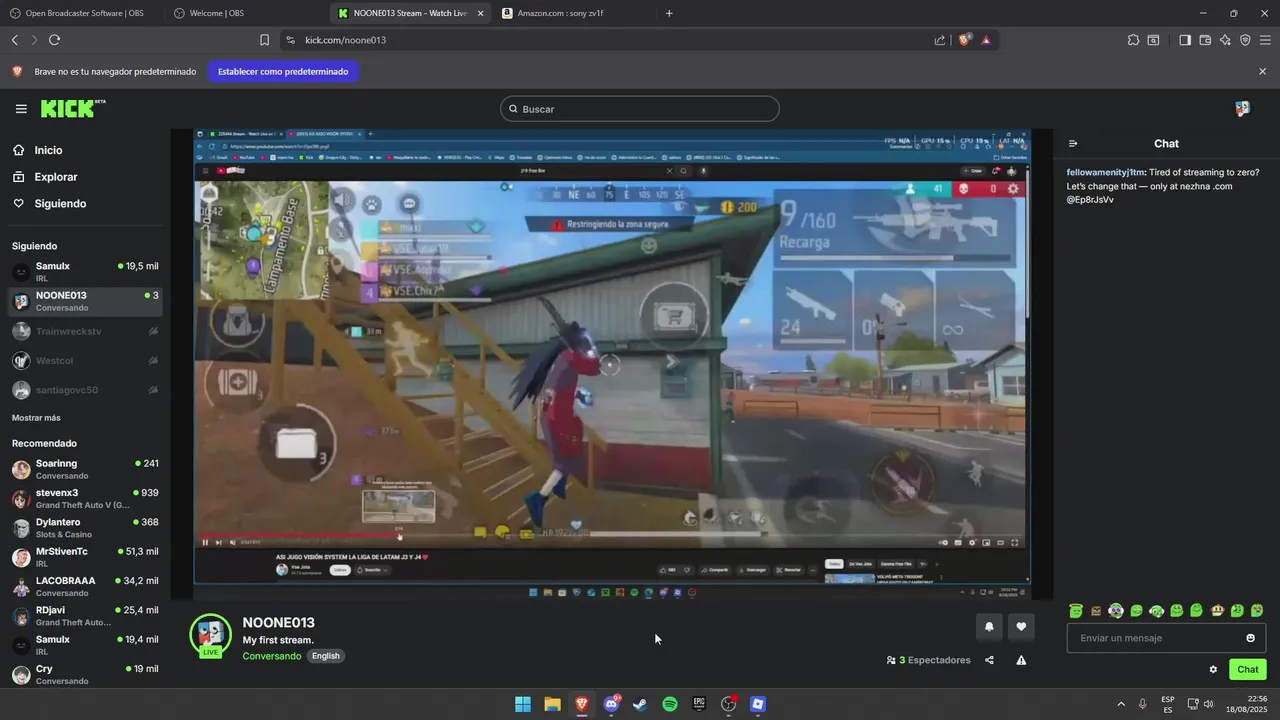This screenshot has width=1280, height=720.
Task: Open recommended channel Dylantero
Action: pyautogui.click(x=85, y=528)
